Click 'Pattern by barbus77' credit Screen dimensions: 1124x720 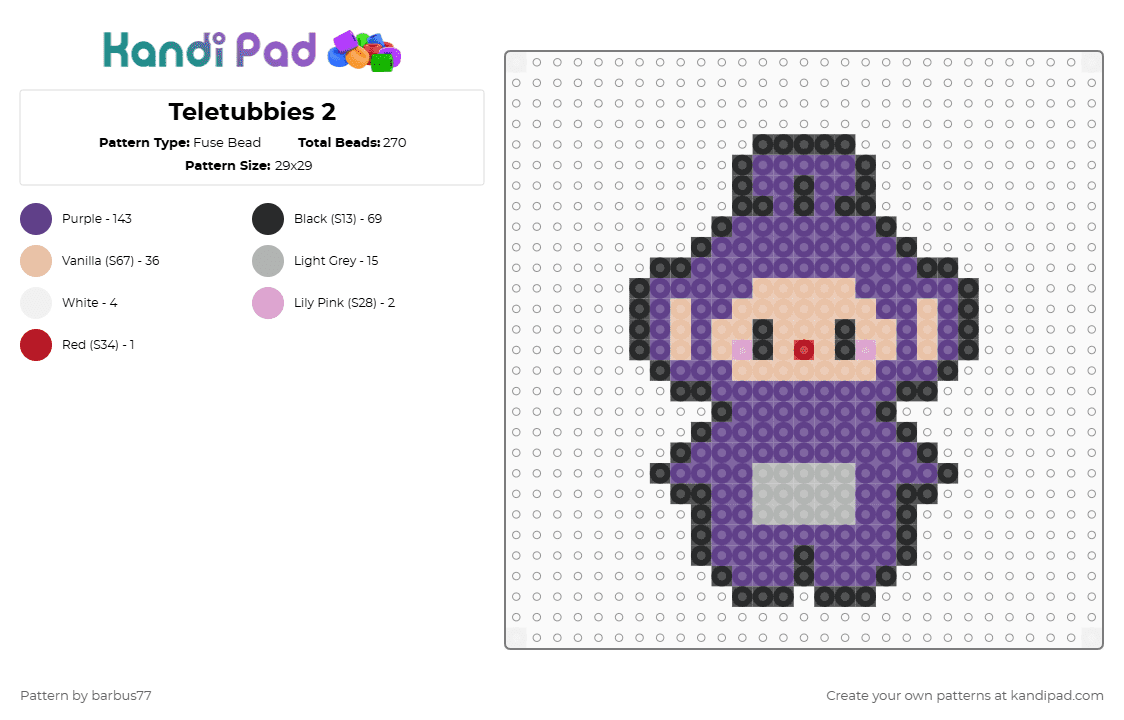(x=86, y=696)
